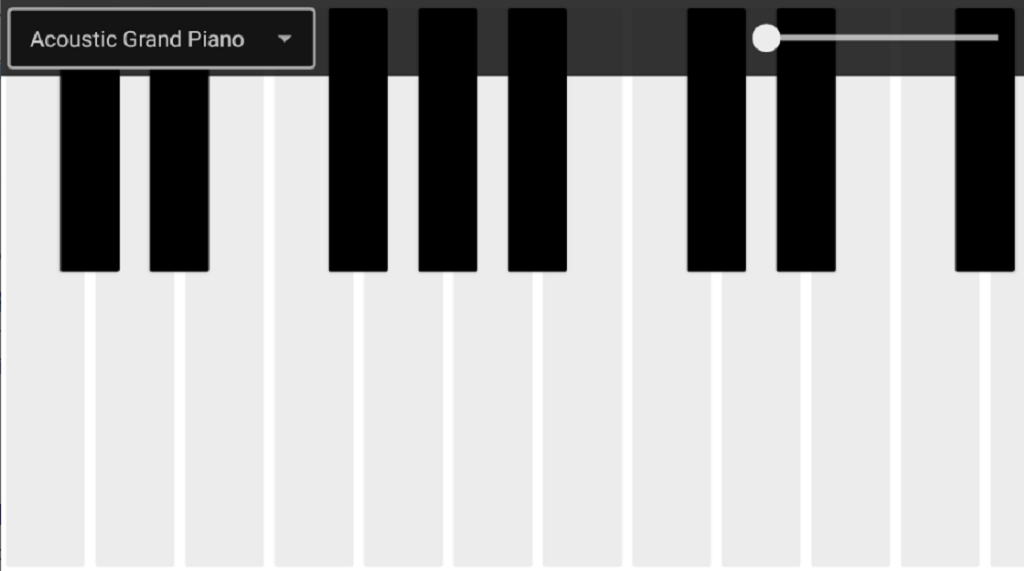Play the higher octave C# black key

(x=716, y=140)
